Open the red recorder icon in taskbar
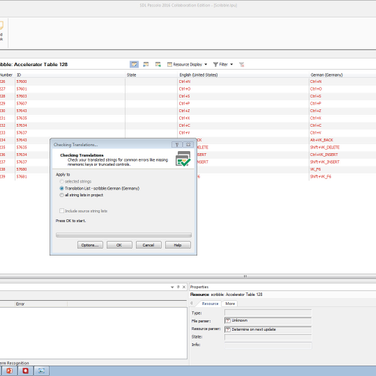This screenshot has height=376, width=376. (25, 371)
